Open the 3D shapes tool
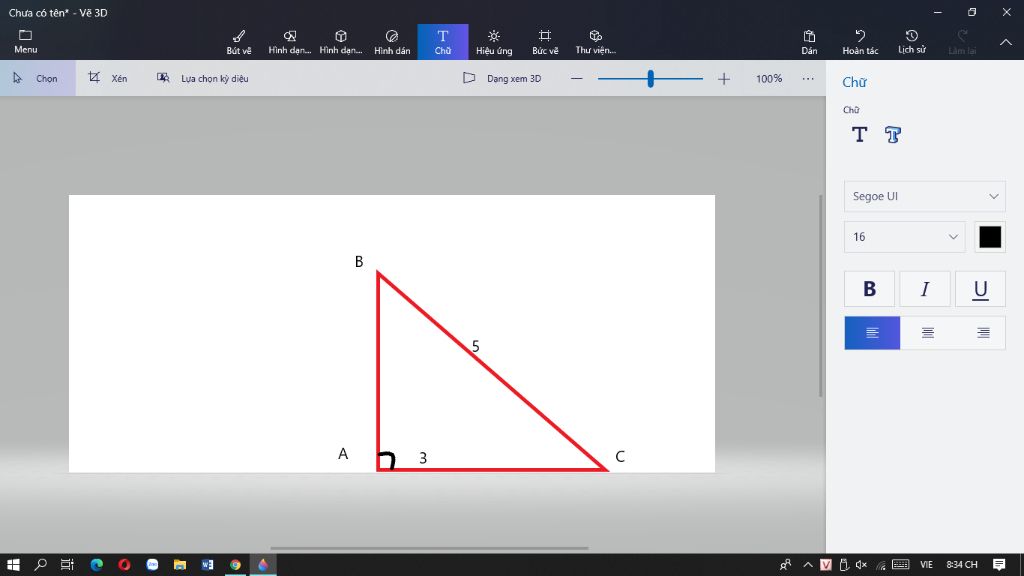Image resolution: width=1024 pixels, height=576 pixels. click(340, 42)
